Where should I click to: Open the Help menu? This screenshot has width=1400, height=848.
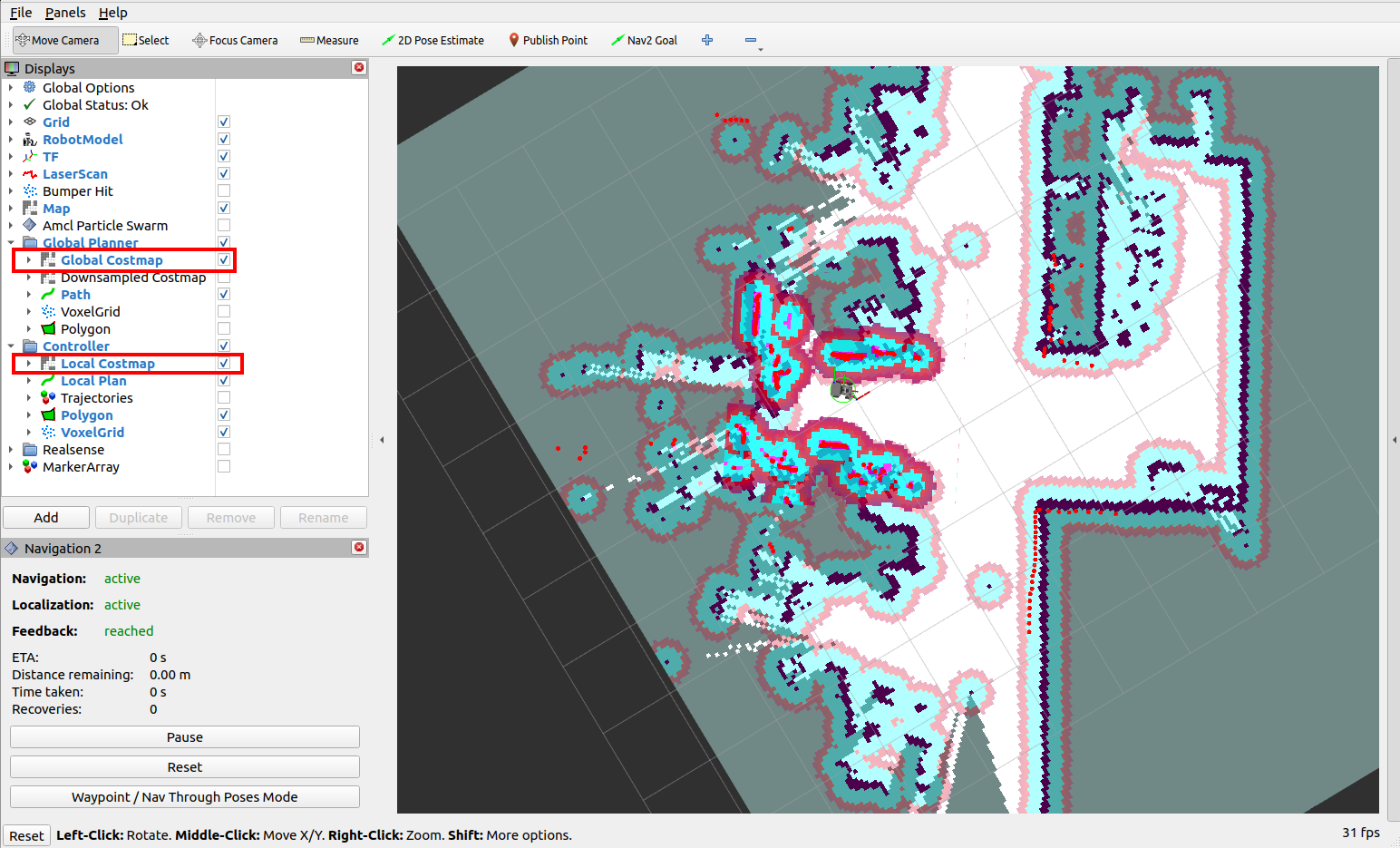click(113, 13)
